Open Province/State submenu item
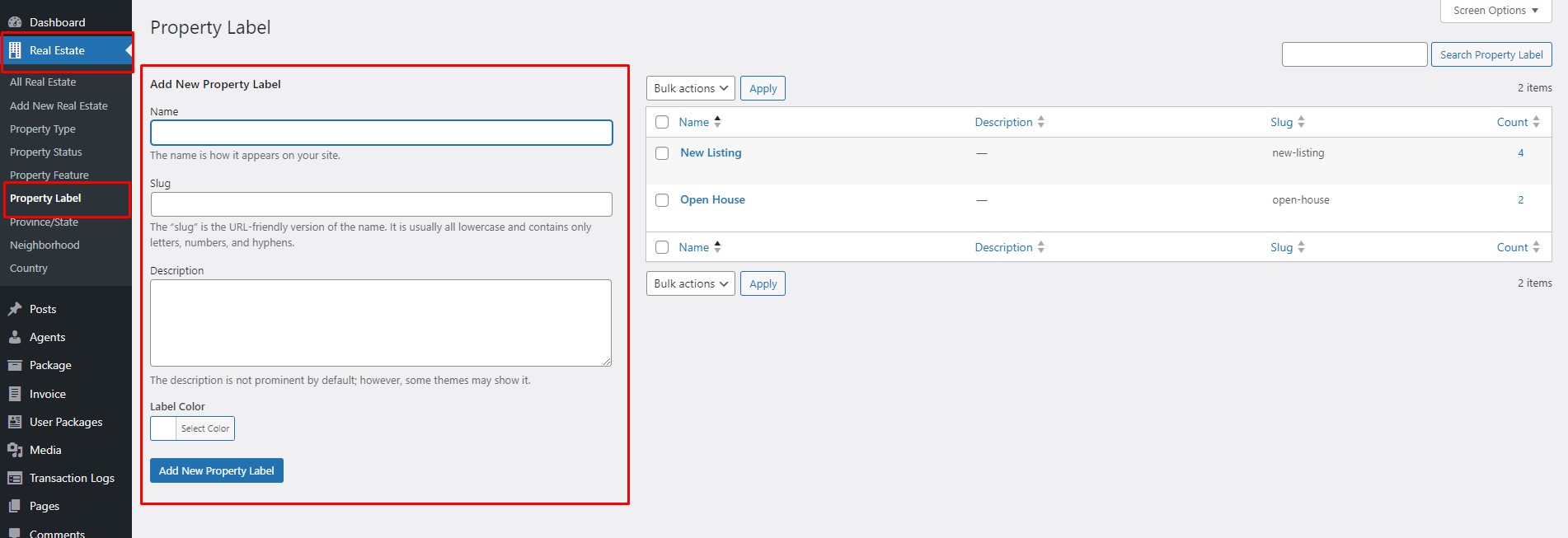 [x=44, y=222]
